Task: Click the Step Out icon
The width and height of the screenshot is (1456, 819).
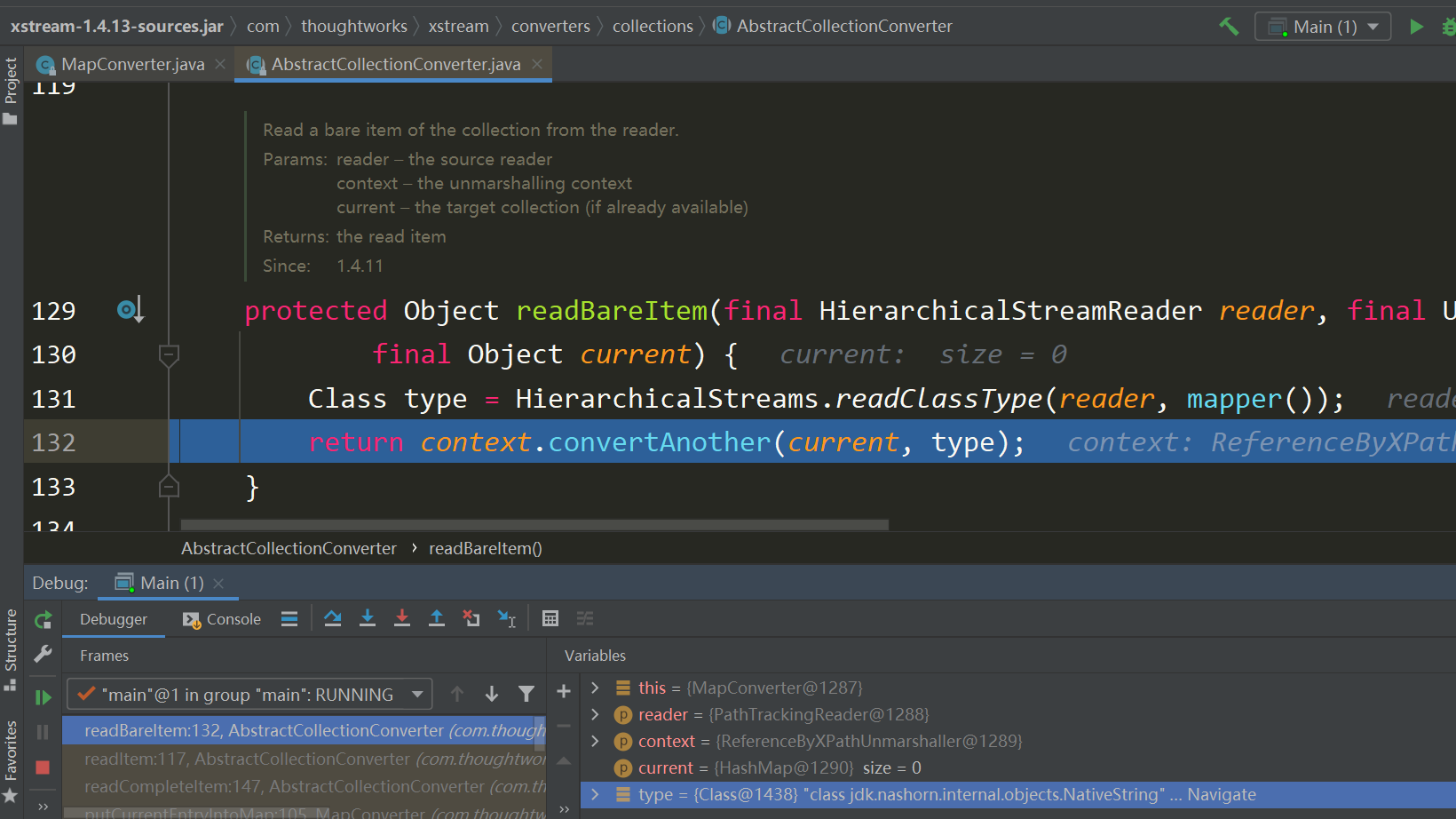Action: click(437, 618)
